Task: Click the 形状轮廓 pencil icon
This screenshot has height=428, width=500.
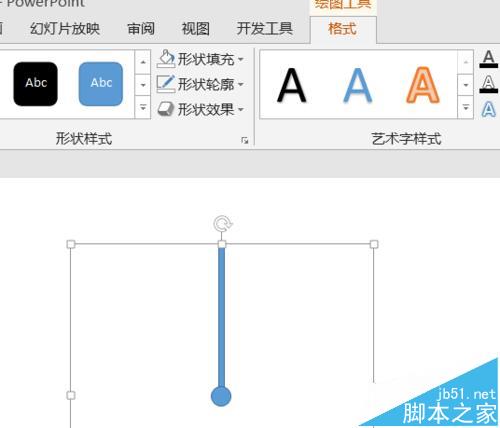Action: point(166,84)
